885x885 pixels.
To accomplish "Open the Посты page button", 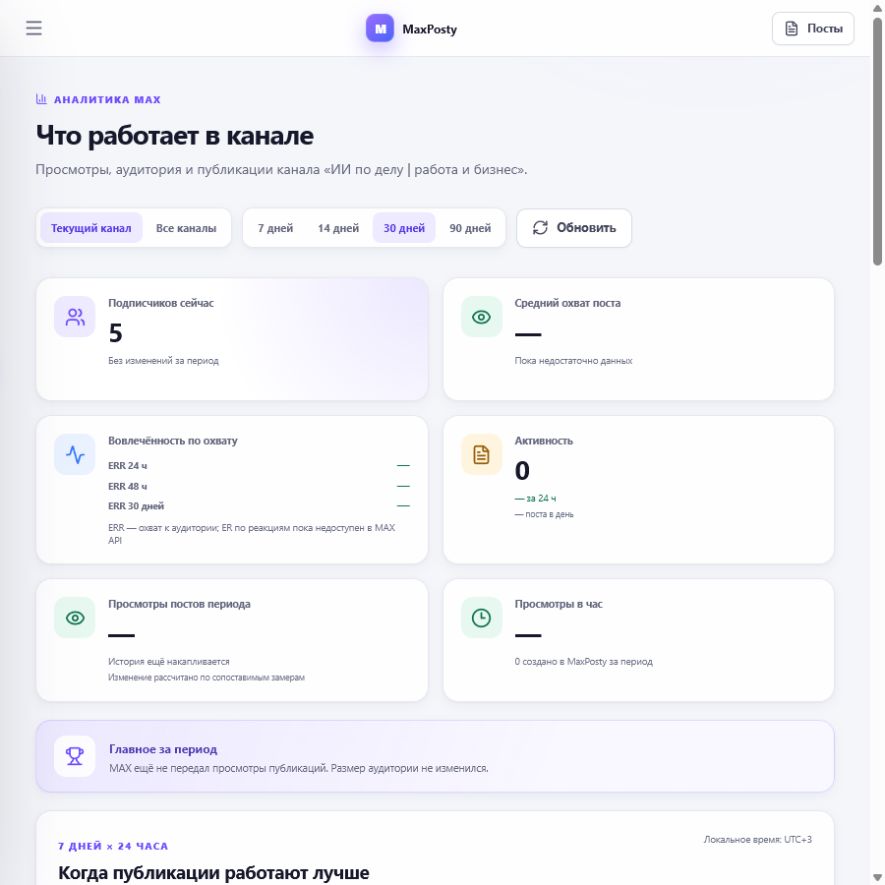I will pyautogui.click(x=813, y=28).
